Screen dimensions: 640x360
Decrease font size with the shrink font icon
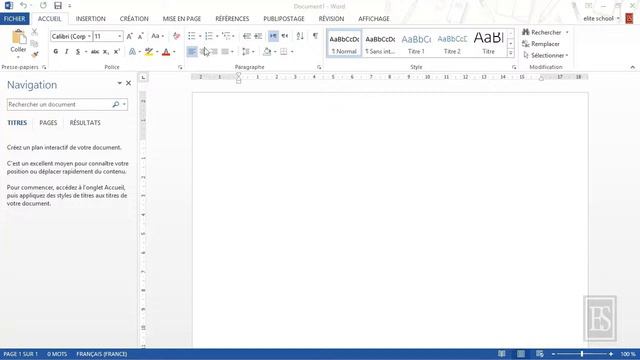[x=140, y=36]
